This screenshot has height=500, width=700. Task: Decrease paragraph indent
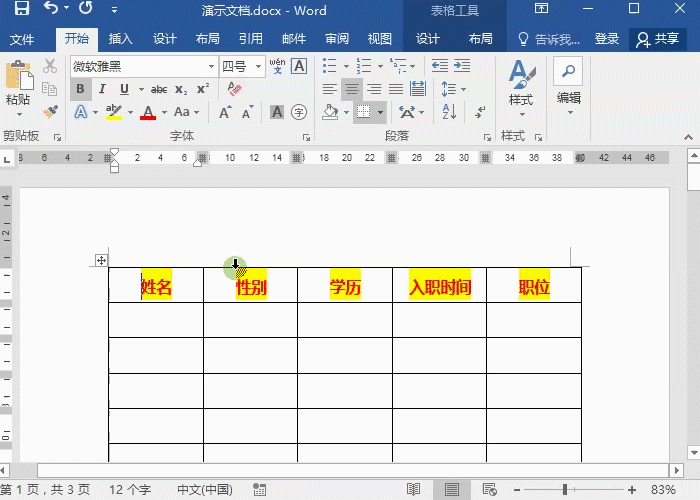point(440,66)
